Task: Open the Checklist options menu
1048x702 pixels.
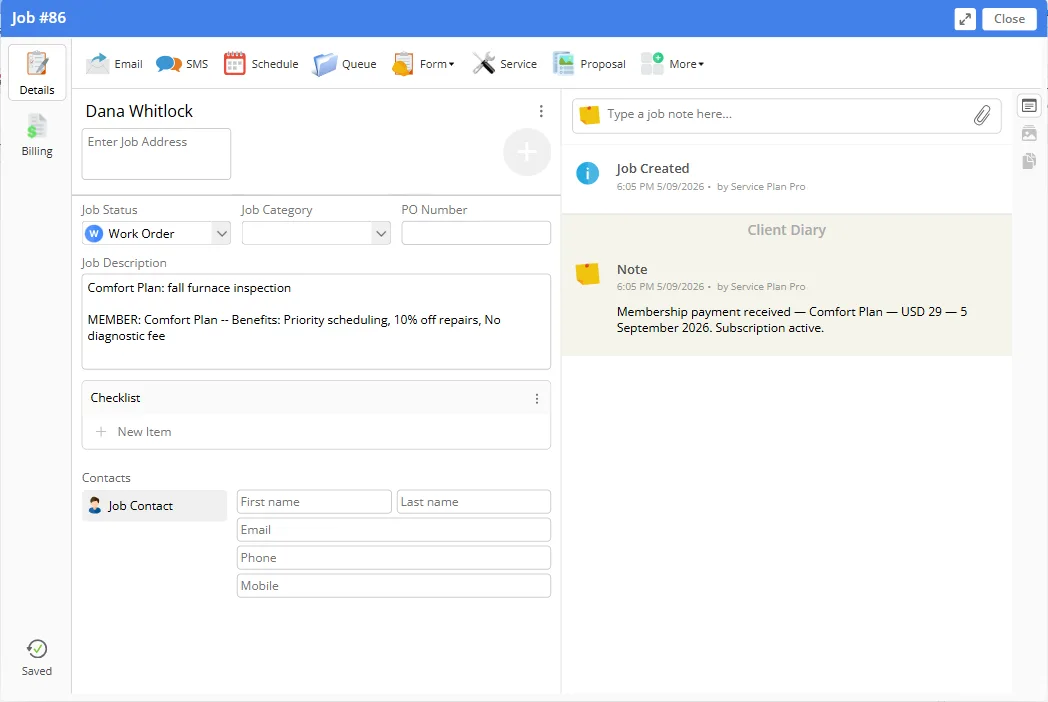Action: pos(536,398)
